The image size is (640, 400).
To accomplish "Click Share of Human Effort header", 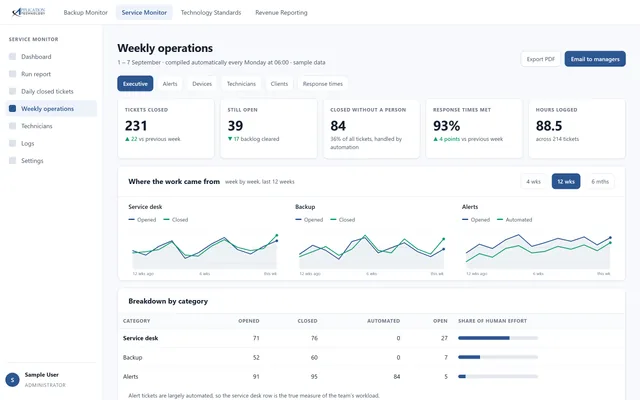I will (492, 321).
